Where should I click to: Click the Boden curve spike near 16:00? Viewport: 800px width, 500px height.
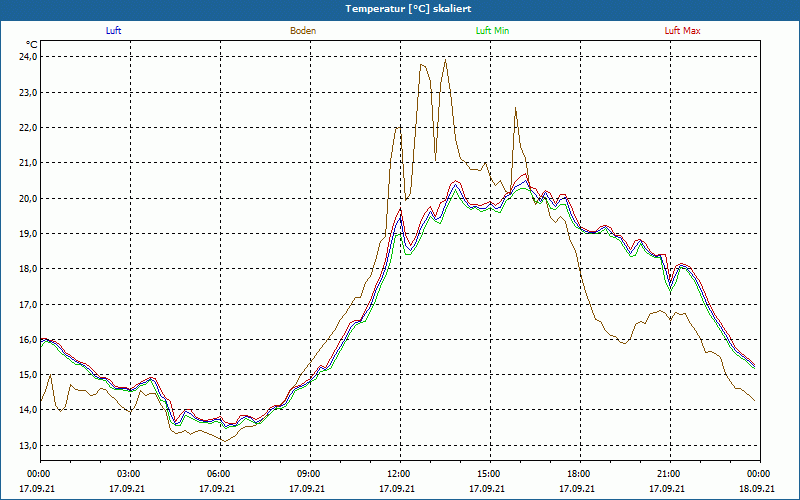pos(516,108)
